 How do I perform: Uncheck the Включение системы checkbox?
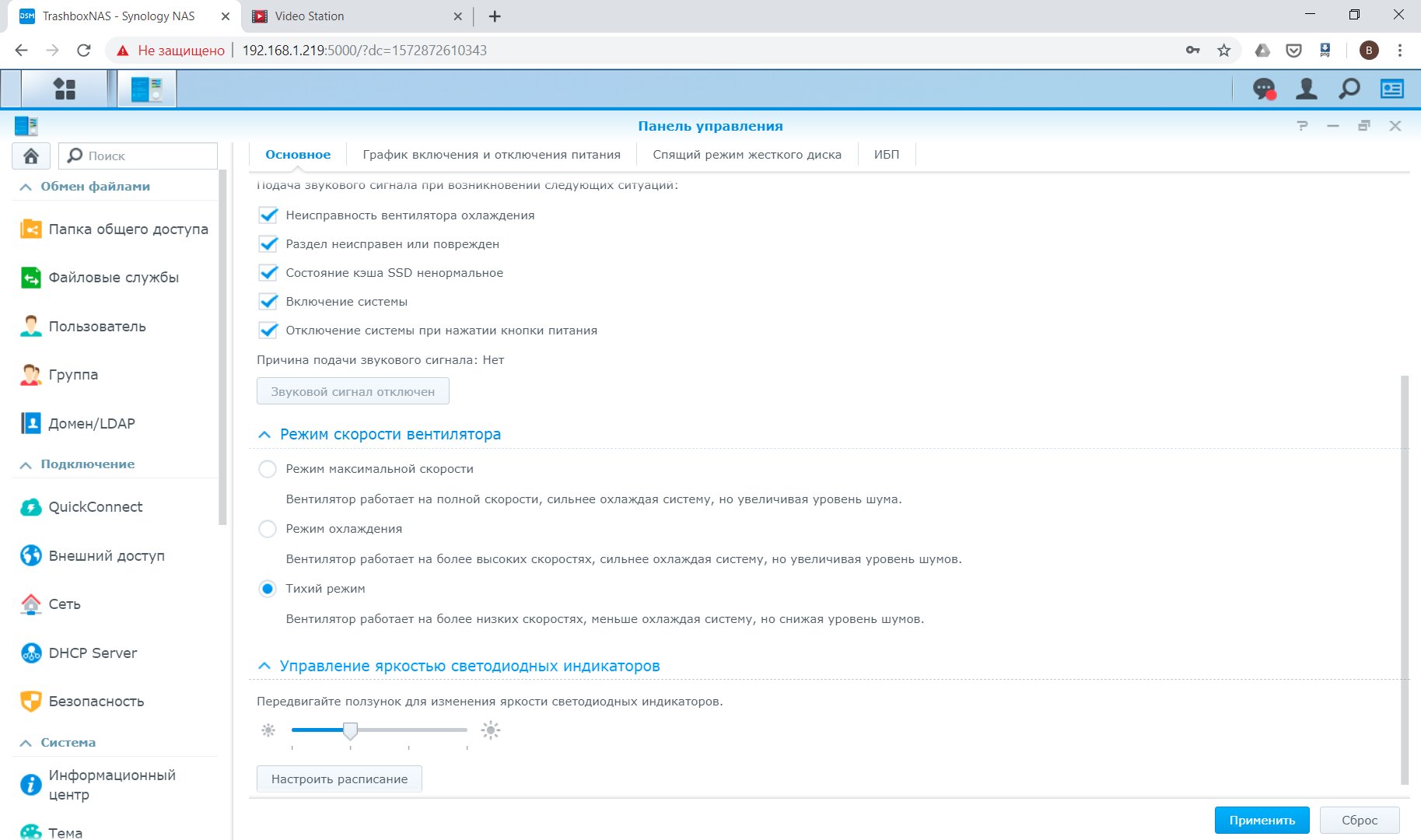click(x=268, y=302)
